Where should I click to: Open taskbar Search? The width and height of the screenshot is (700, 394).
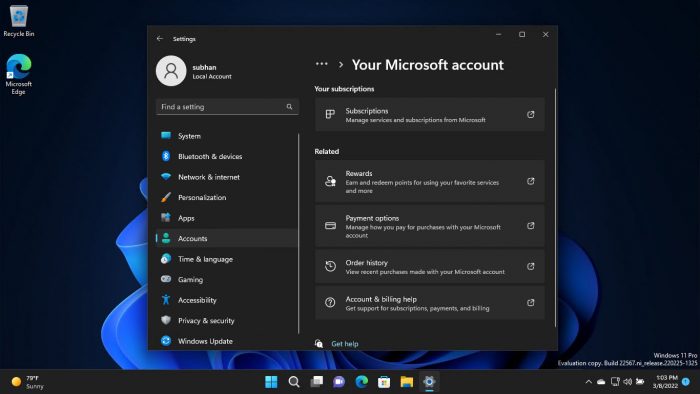[x=294, y=382]
